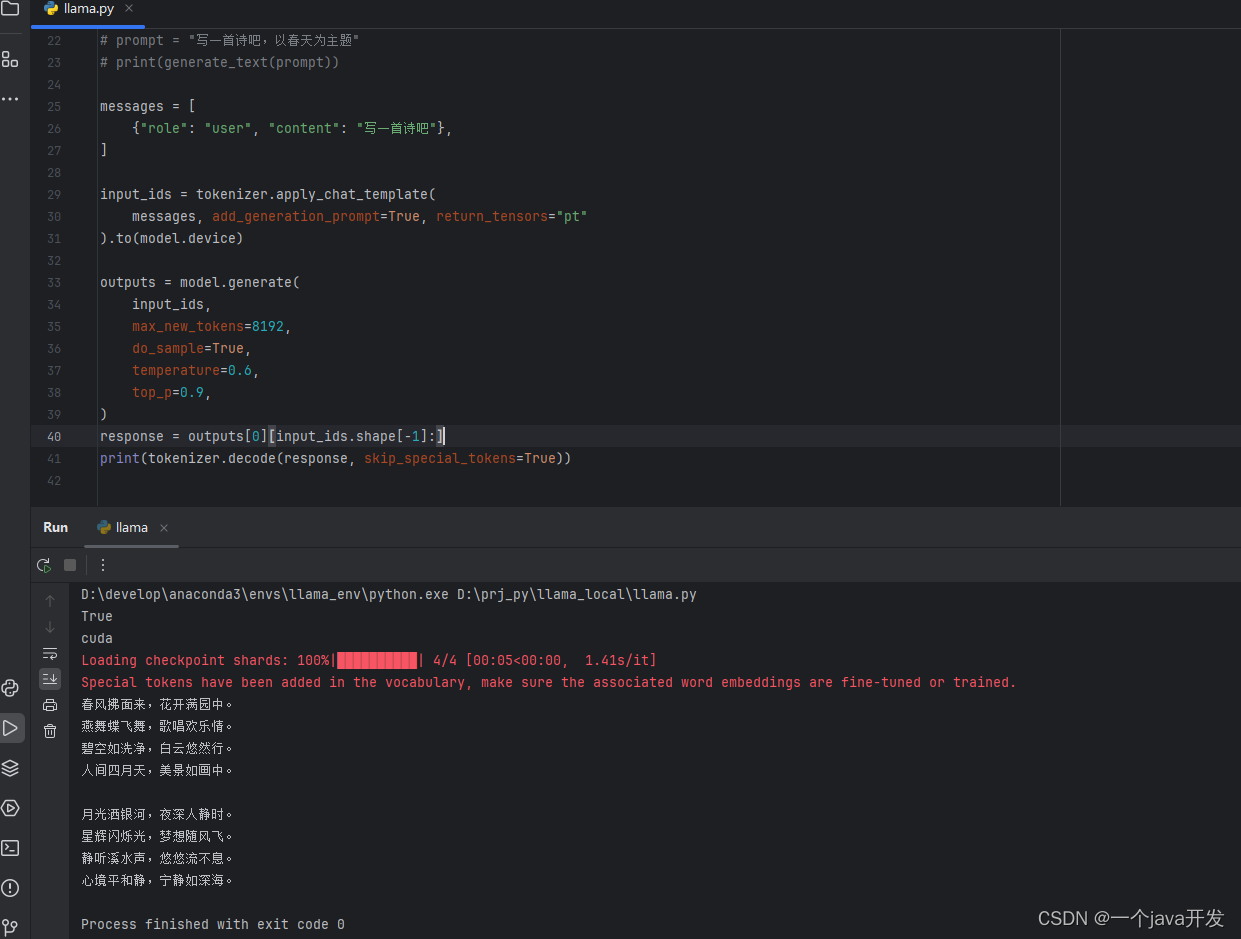This screenshot has height=939, width=1241.
Task: Click the poem line starting 月光洒银河
Action: [158, 814]
